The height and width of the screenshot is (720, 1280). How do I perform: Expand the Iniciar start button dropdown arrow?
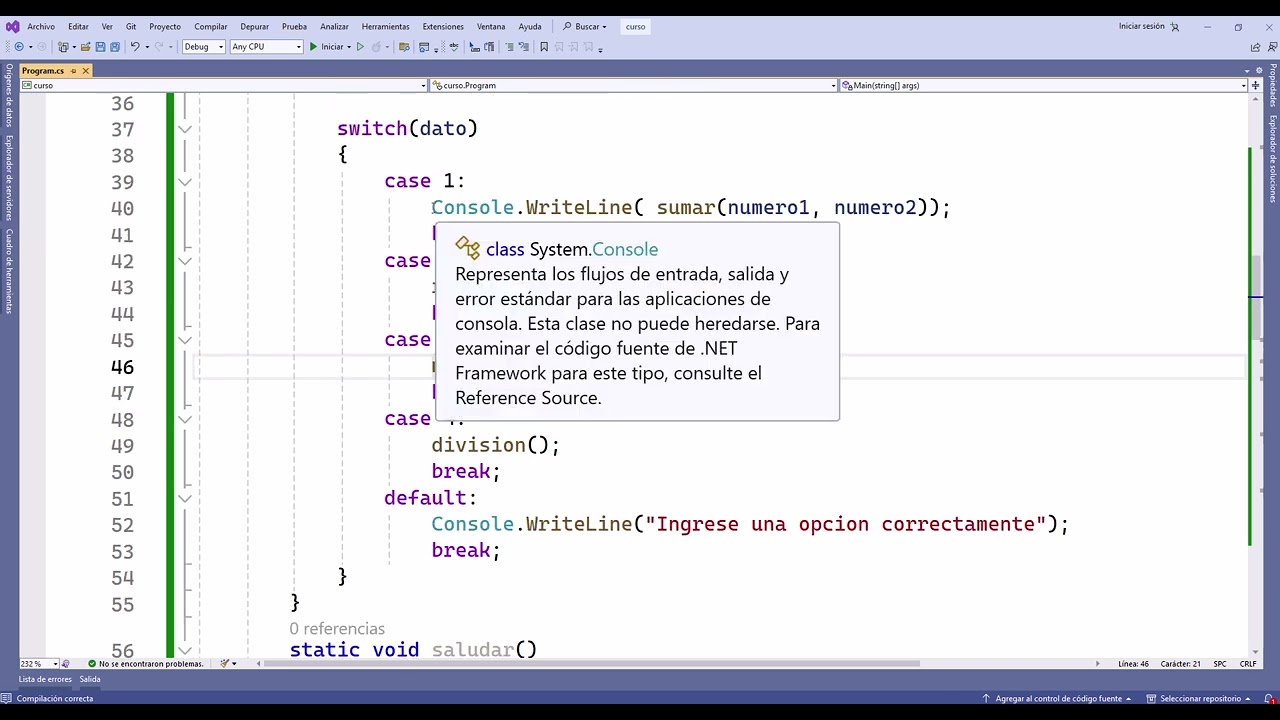coord(349,47)
